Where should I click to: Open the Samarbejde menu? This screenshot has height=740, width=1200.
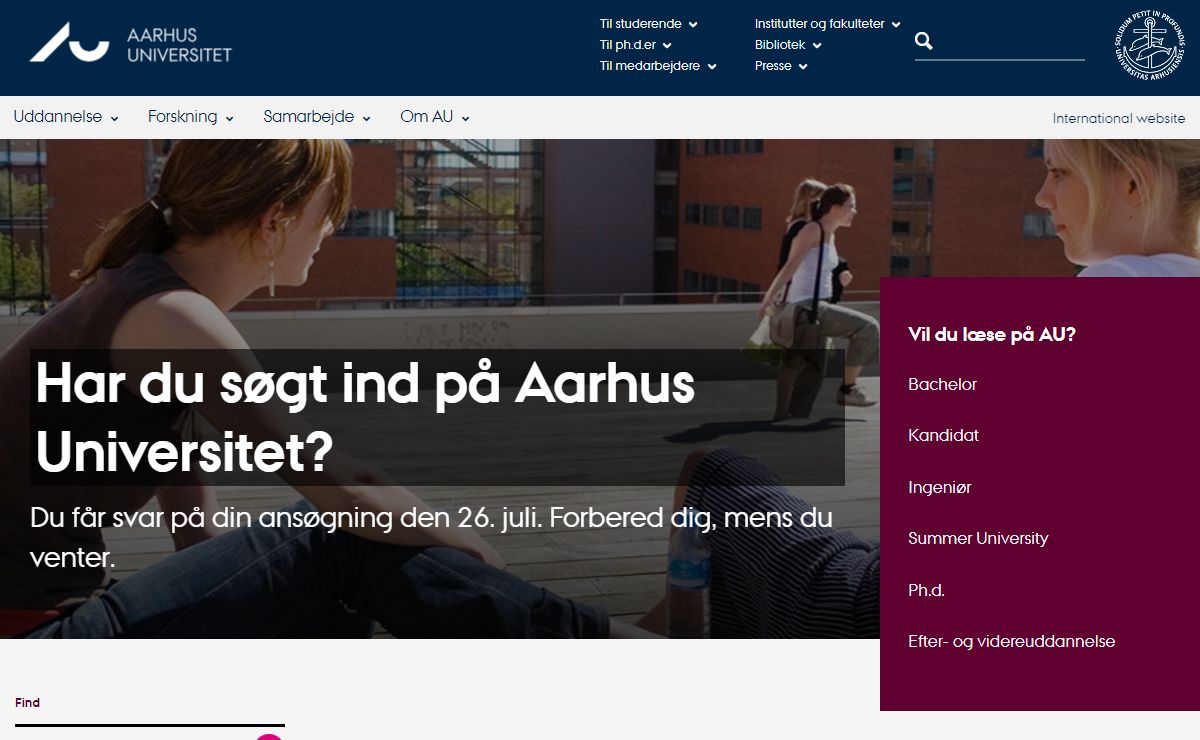[x=317, y=117]
